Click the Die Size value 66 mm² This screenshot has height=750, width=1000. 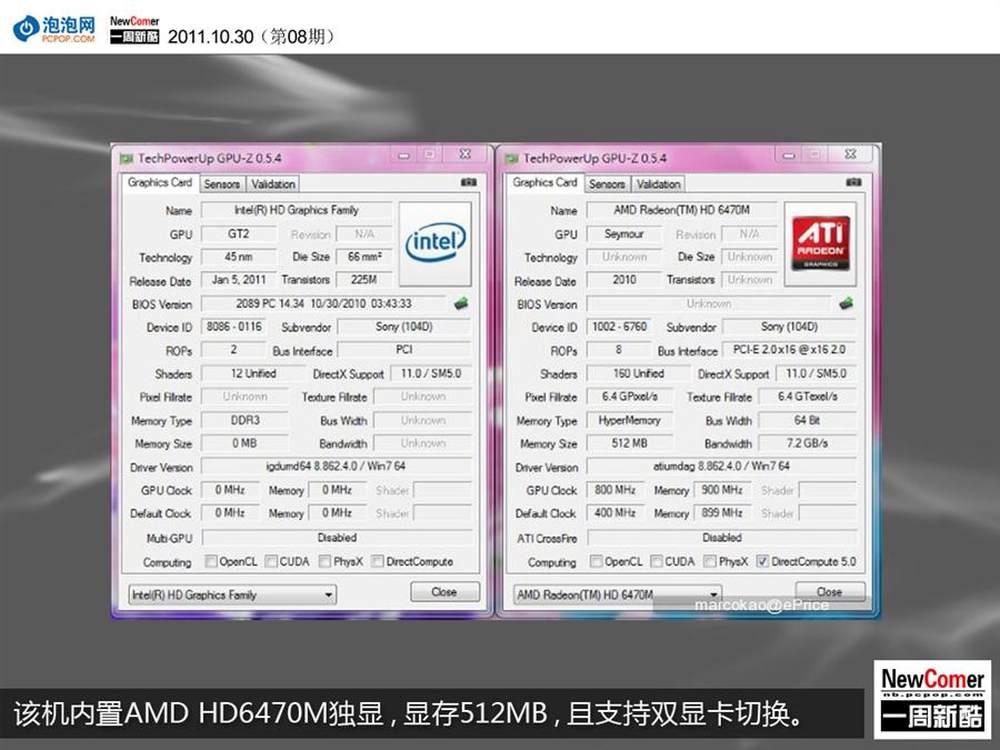tap(364, 257)
